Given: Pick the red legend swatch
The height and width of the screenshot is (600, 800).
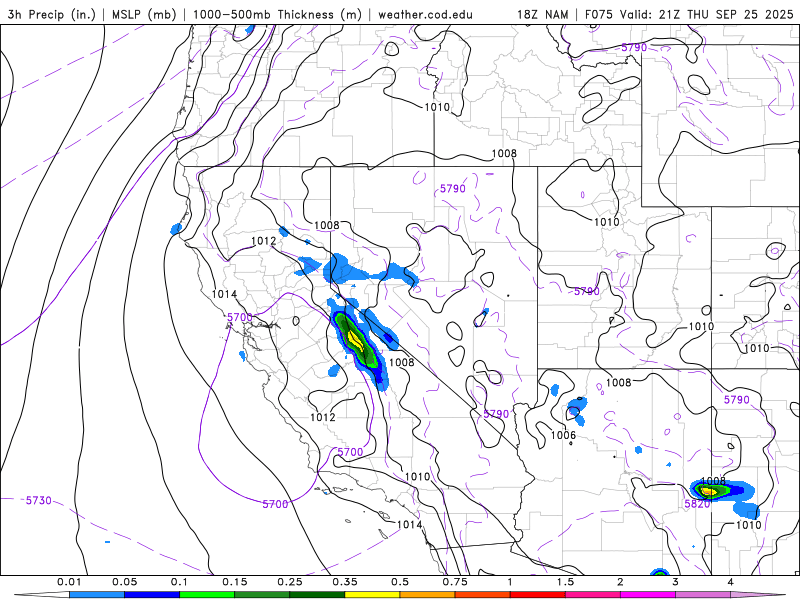Looking at the screenshot, I should 538,595.
